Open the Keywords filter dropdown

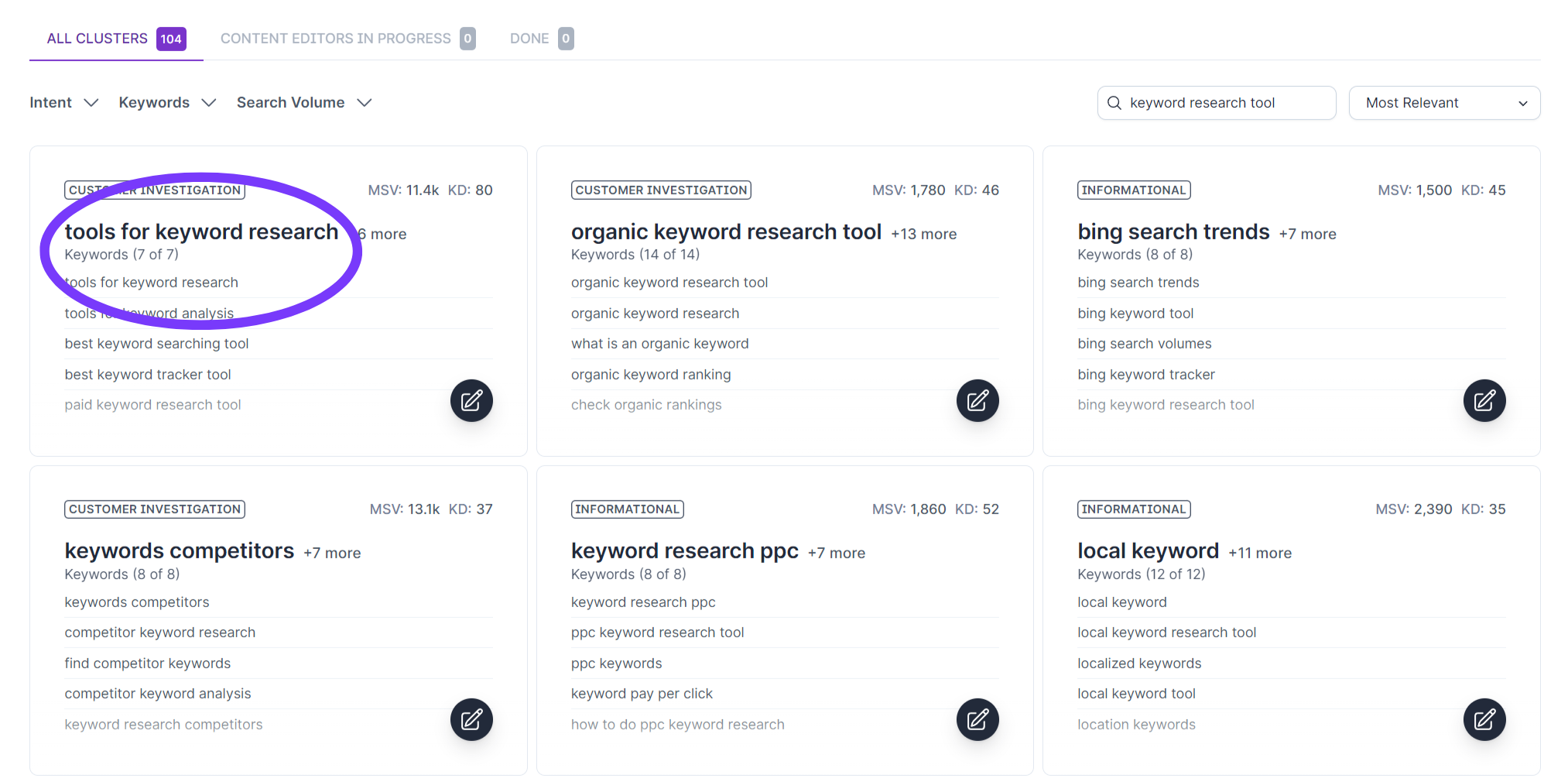click(x=166, y=103)
